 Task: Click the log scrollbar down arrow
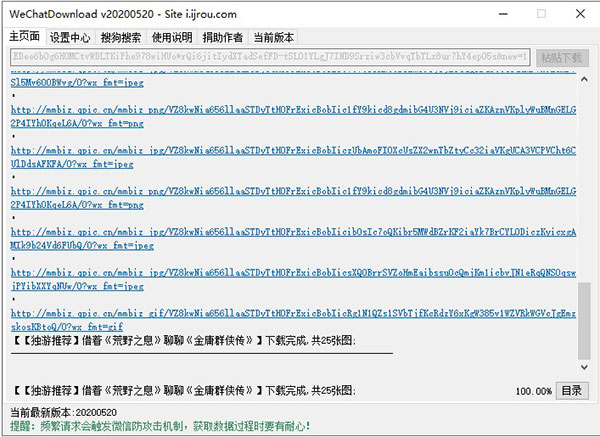point(584,367)
